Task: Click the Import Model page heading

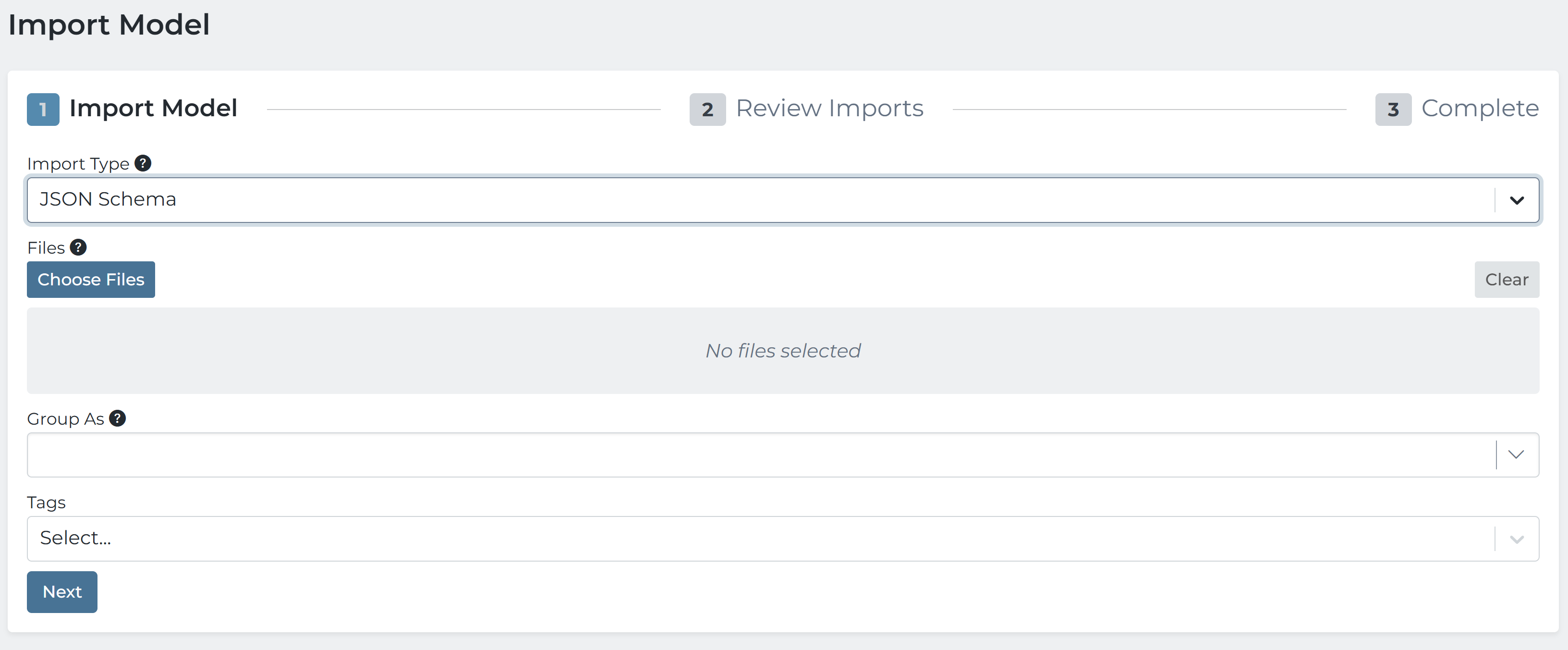Action: [109, 25]
